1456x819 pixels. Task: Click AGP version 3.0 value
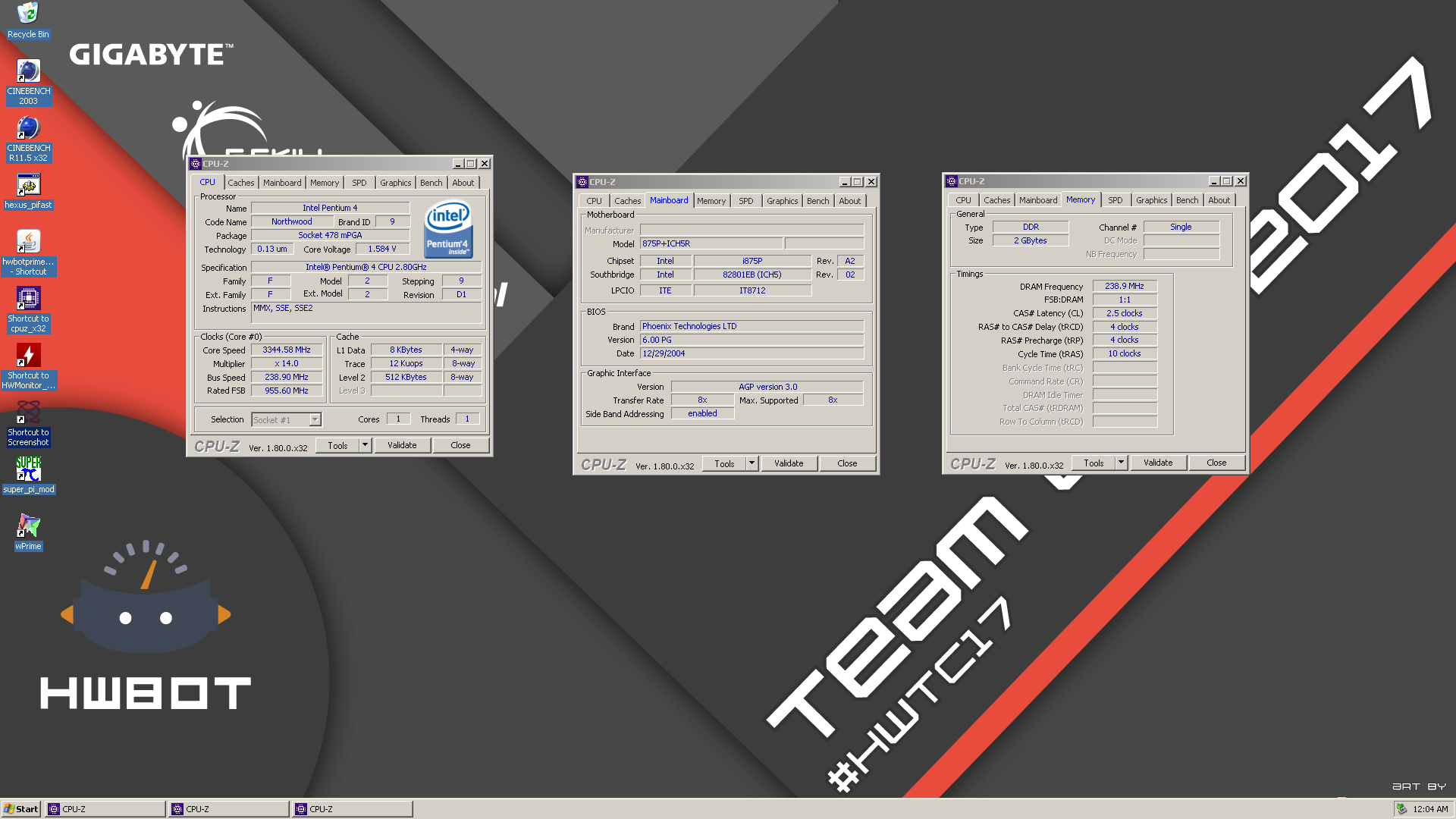coord(767,388)
